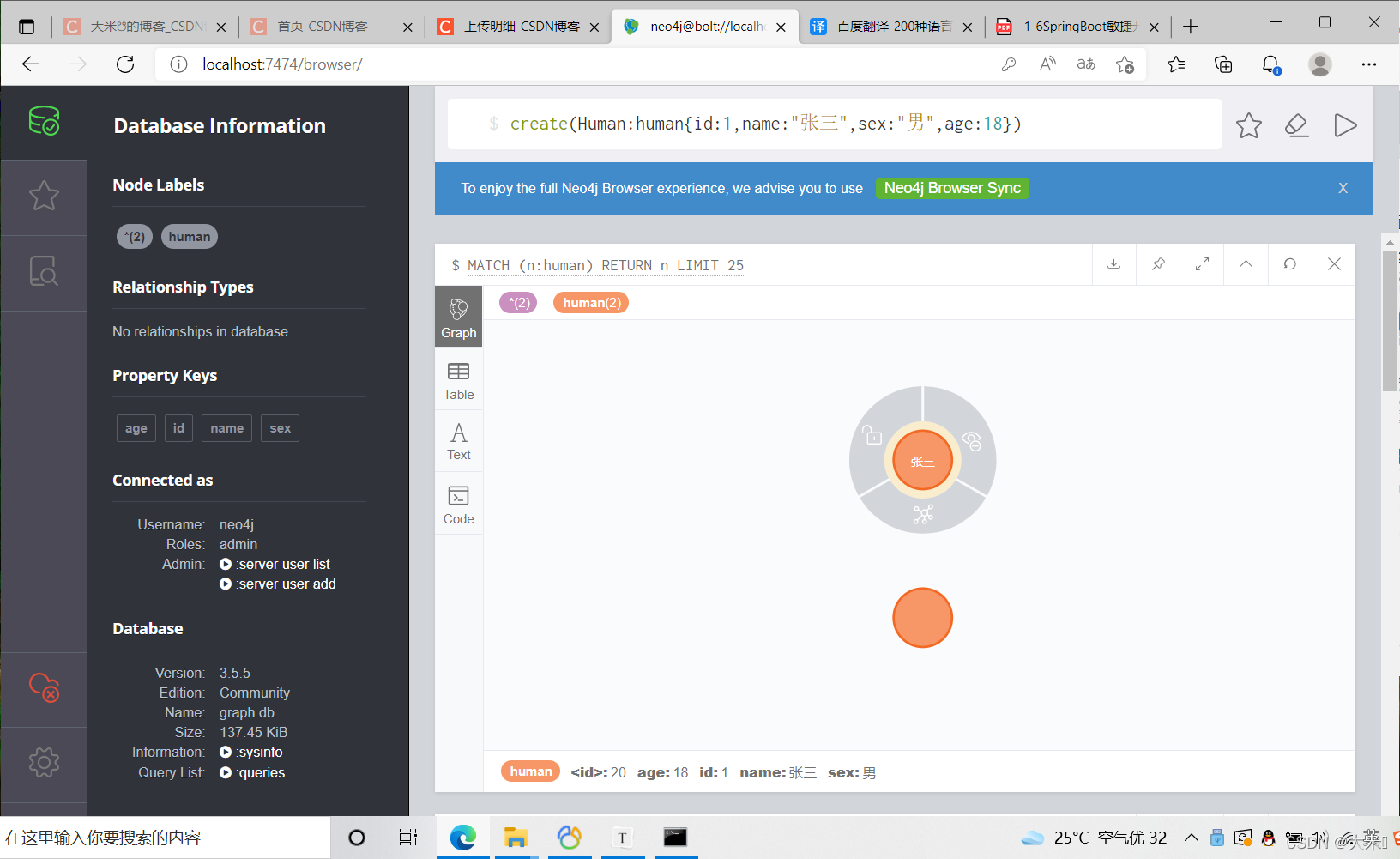Select the 张三 node in the graph
The height and width of the screenshot is (859, 1400).
[x=923, y=461]
